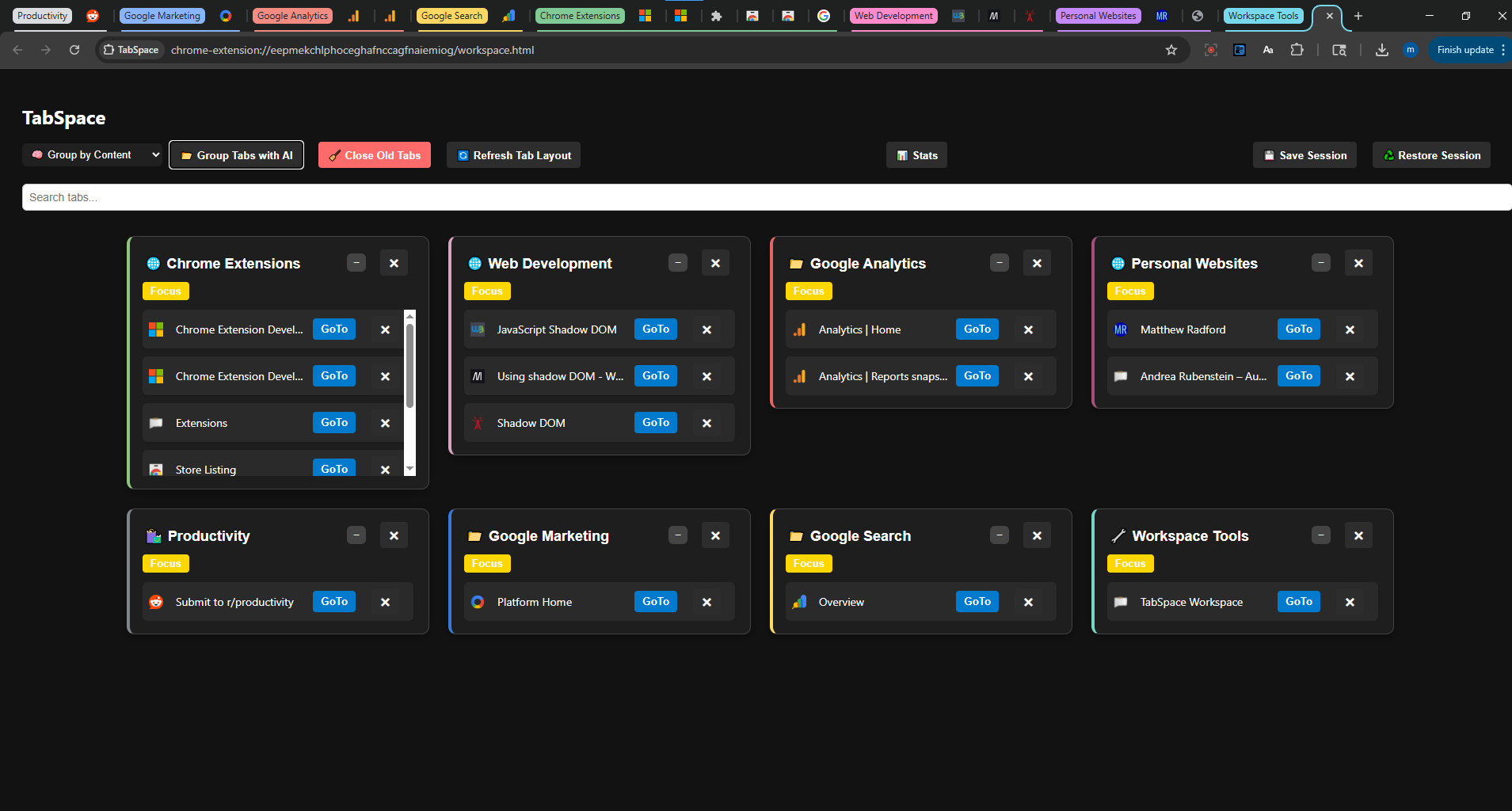Collapse the Google Analytics group card

[x=1000, y=263]
